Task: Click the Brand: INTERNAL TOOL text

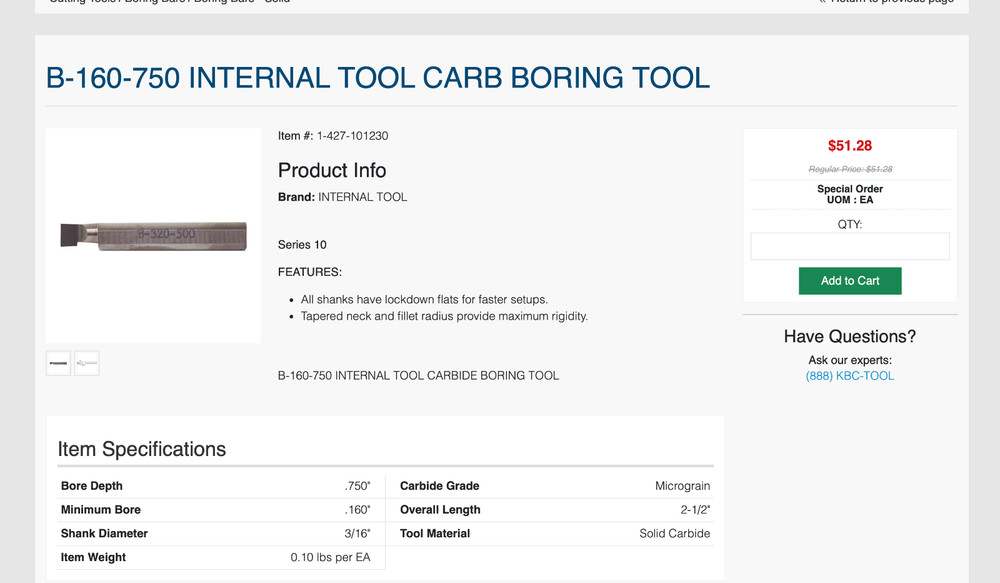Action: 342,197
